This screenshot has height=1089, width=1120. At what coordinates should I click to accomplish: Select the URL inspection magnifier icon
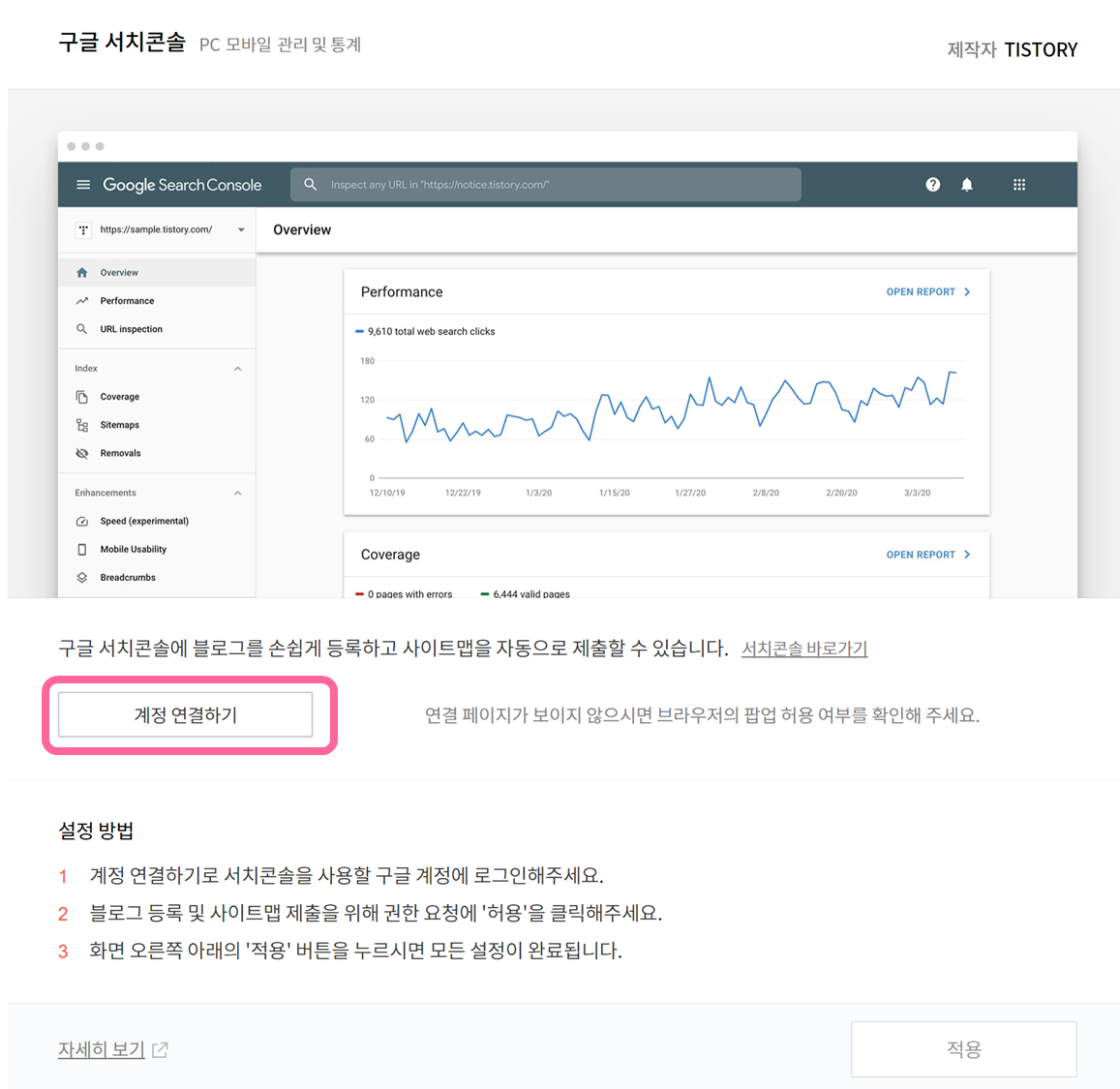pos(83,328)
